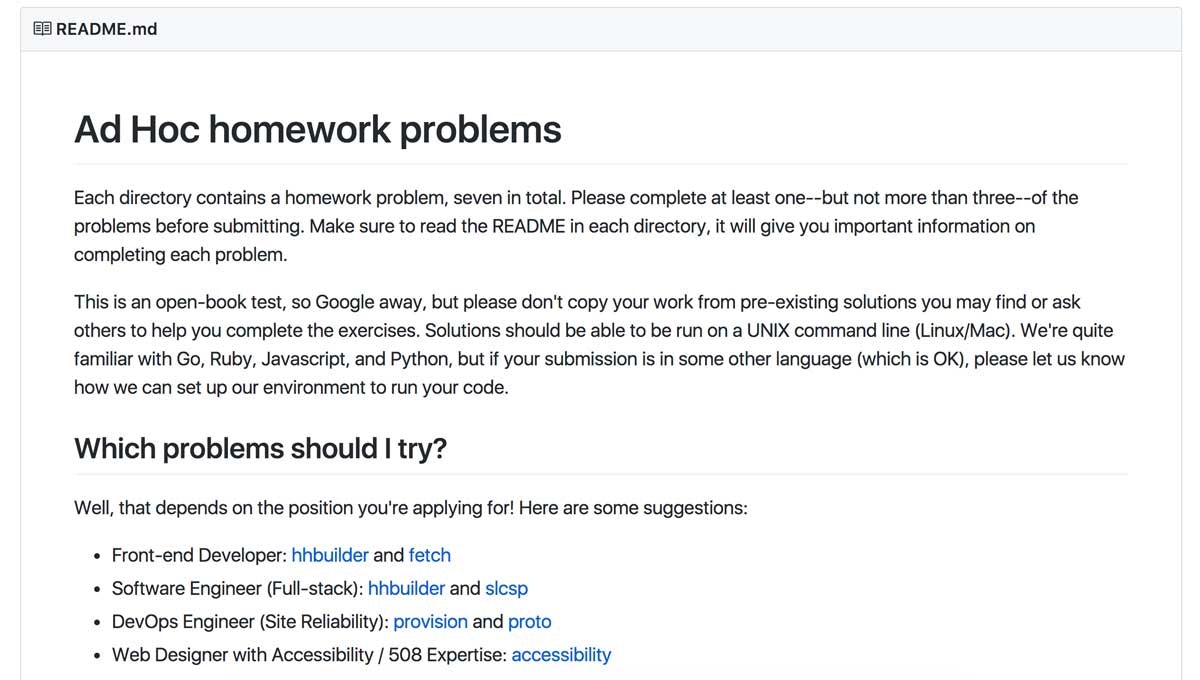Click the paragraph starting "Each directory contains"
The image size is (1200, 680).
coord(575,226)
